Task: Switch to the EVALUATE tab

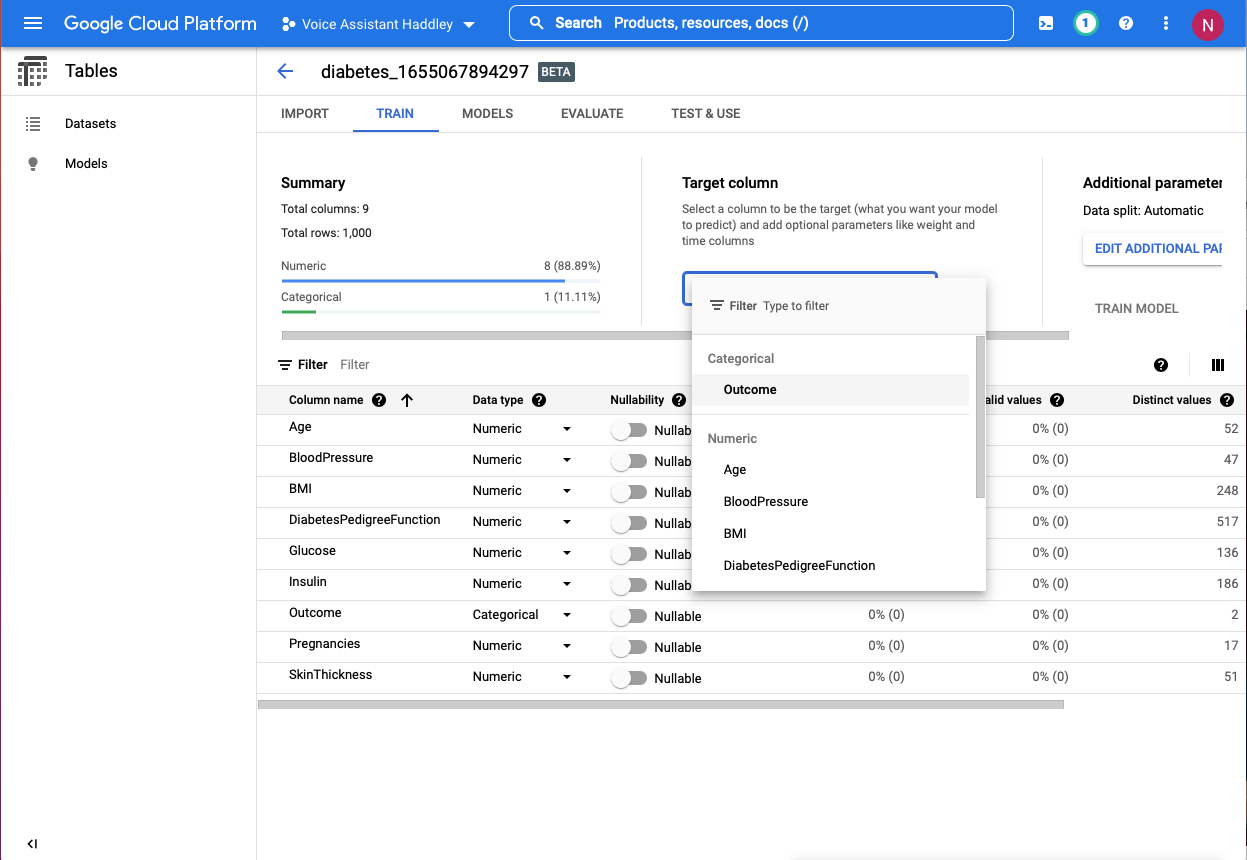Action: [x=592, y=114]
